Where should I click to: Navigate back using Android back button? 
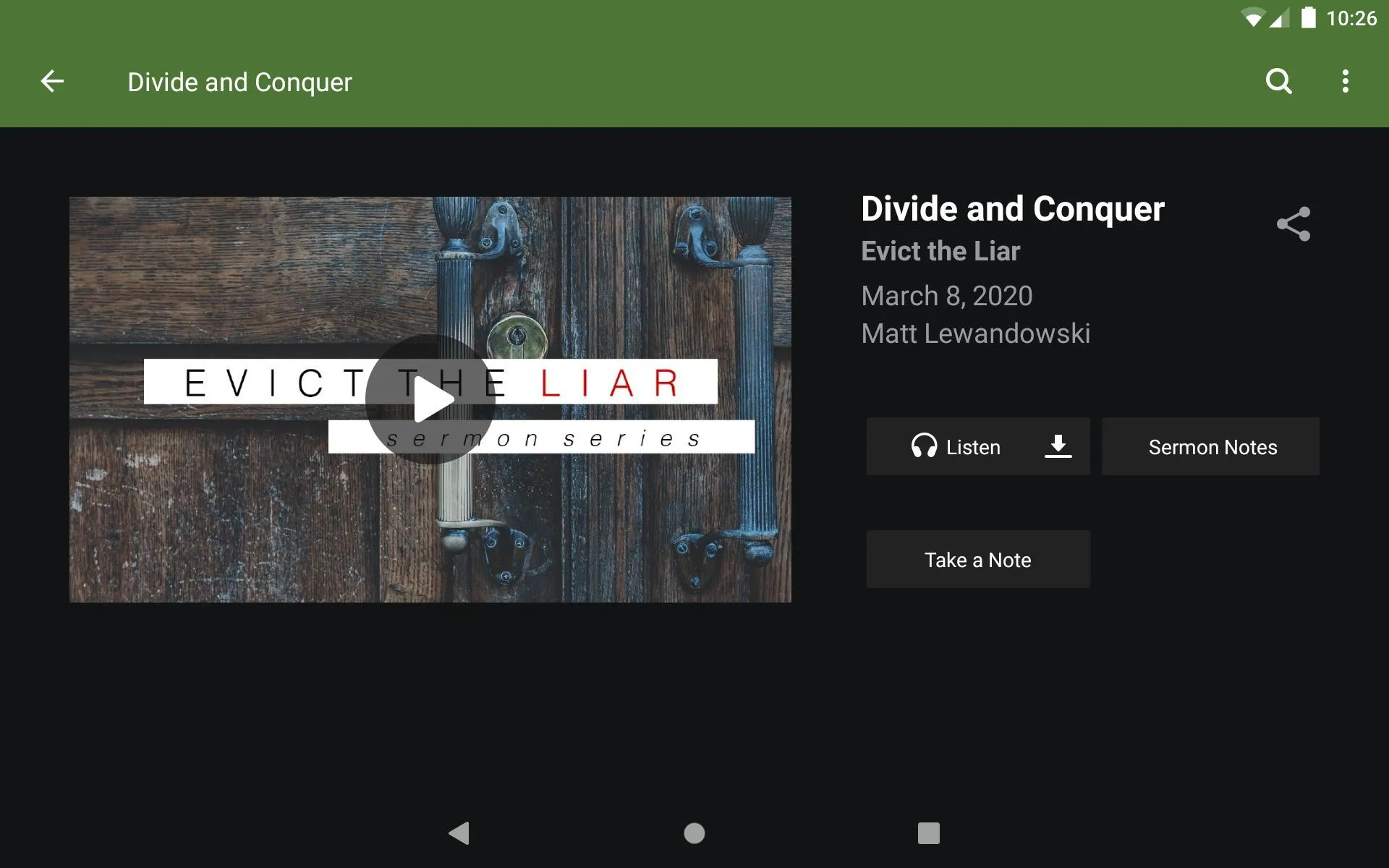pyautogui.click(x=459, y=834)
